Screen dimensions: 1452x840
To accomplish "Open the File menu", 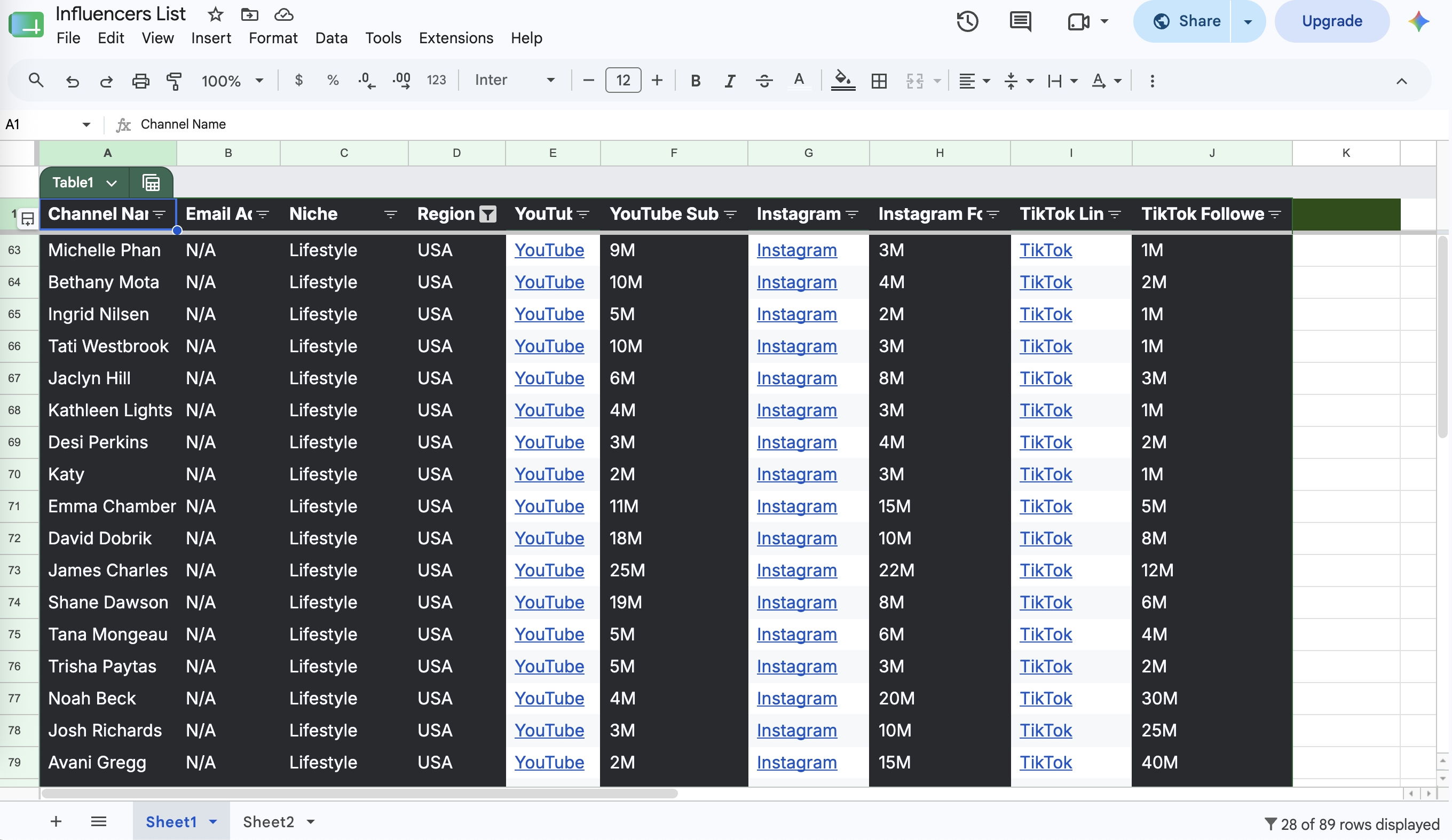I will (68, 38).
